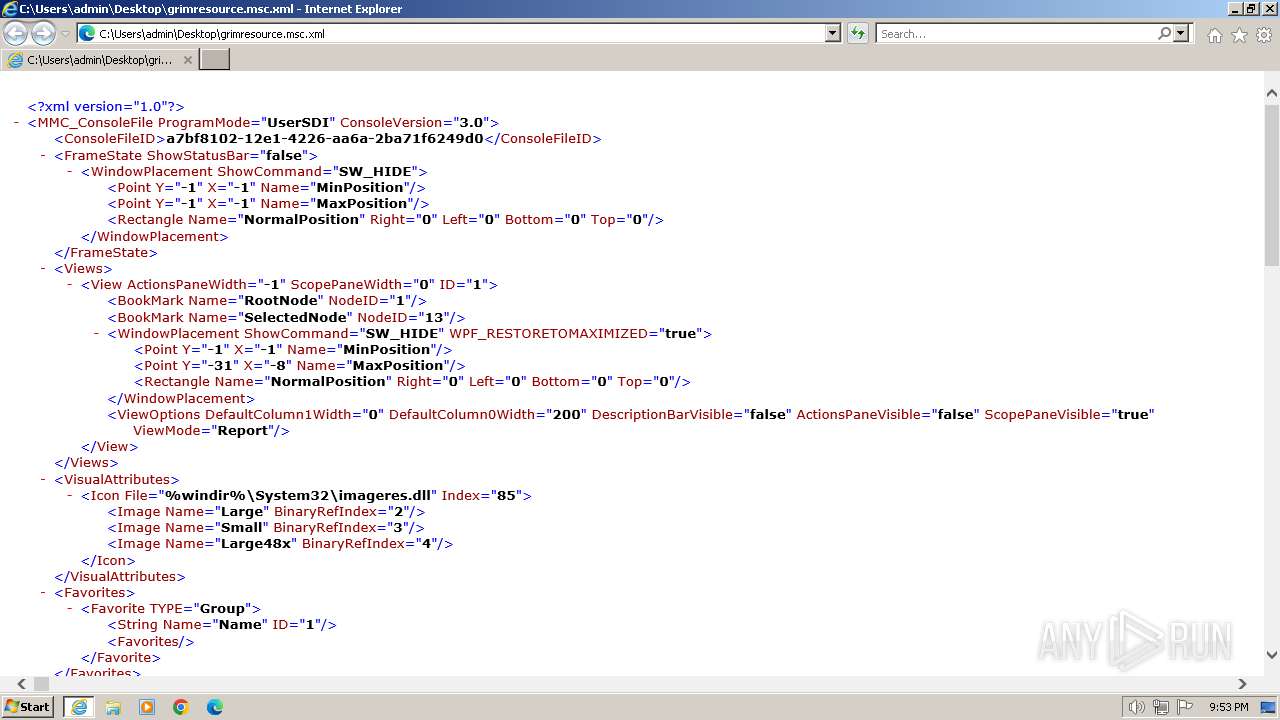Click the network tray icon
Image resolution: width=1280 pixels, height=720 pixels.
point(1161,707)
